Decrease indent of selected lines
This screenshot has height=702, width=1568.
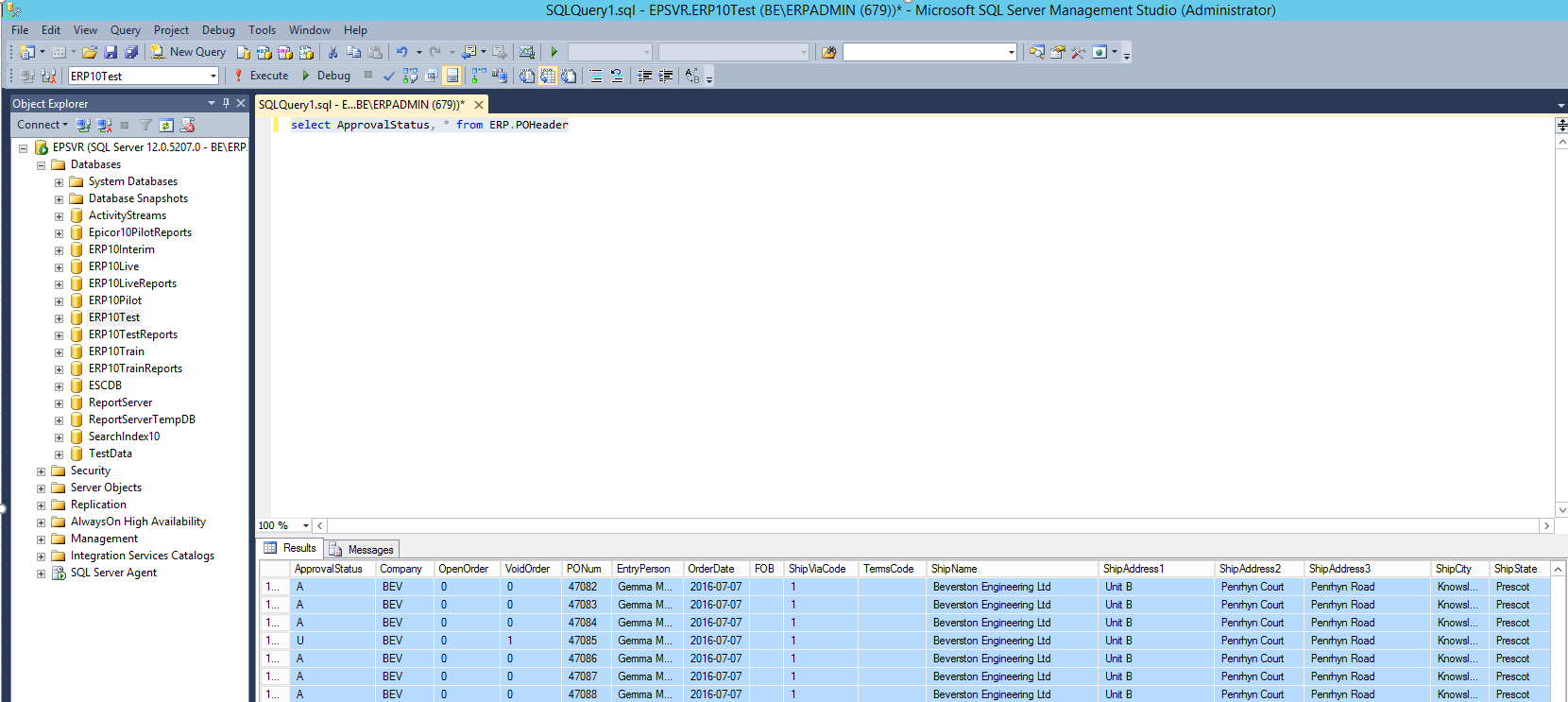645,76
